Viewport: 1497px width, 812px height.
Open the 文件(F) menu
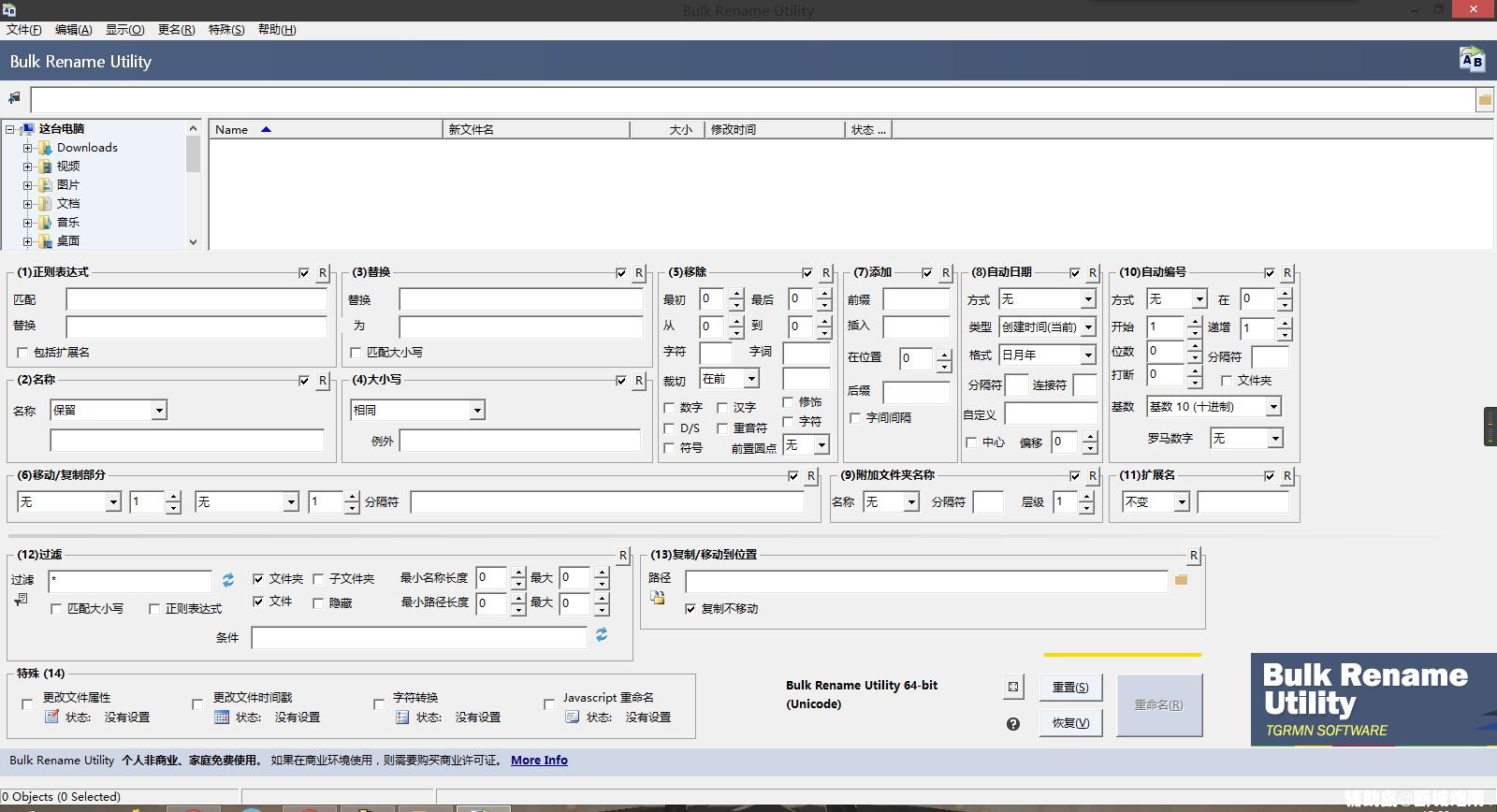coord(23,30)
